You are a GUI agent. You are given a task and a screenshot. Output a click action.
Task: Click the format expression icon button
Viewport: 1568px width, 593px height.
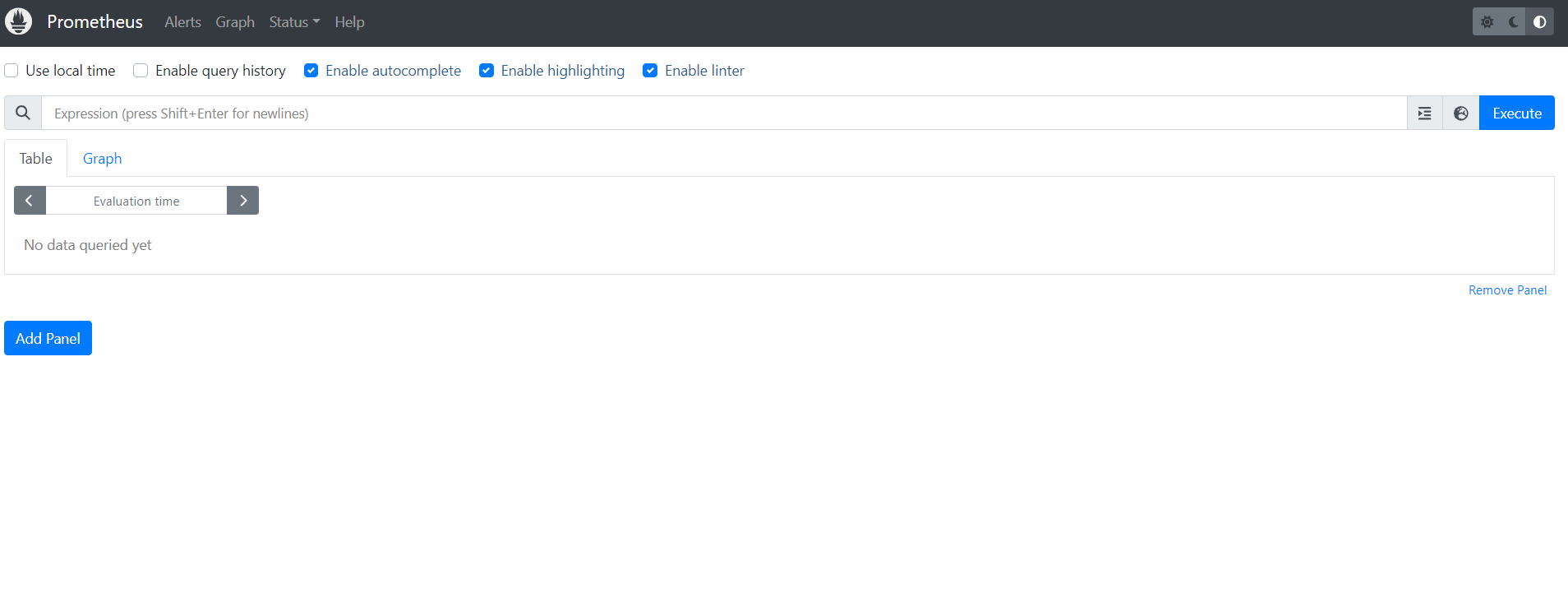[1425, 113]
